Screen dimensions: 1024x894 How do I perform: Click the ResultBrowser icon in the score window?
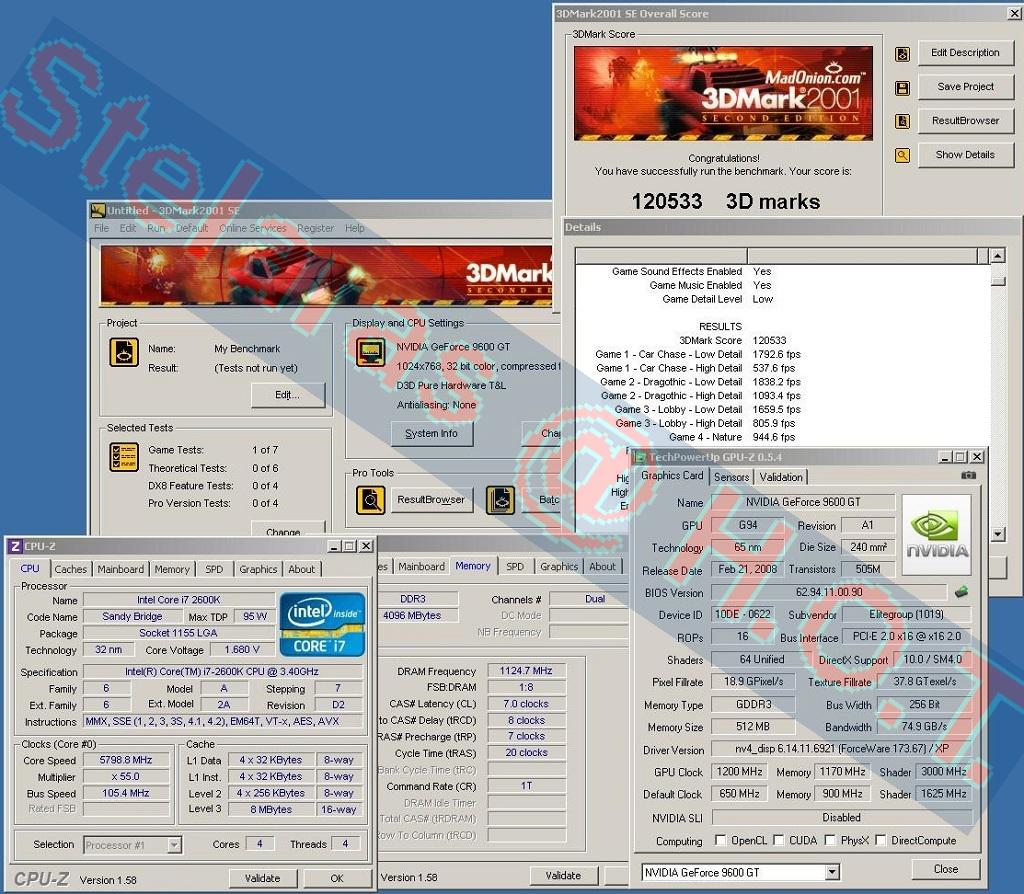tap(903, 121)
